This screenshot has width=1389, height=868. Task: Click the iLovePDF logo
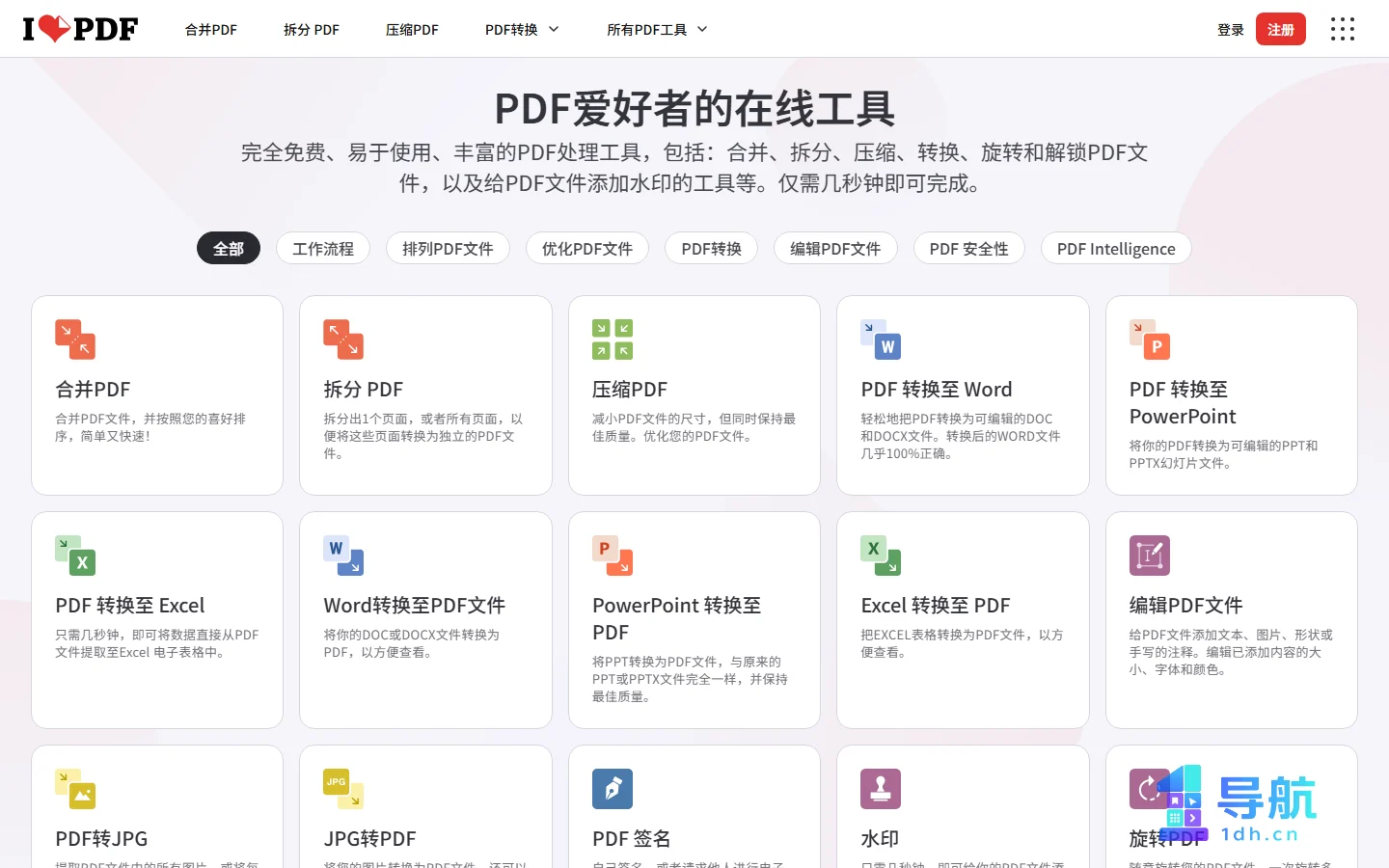(80, 29)
